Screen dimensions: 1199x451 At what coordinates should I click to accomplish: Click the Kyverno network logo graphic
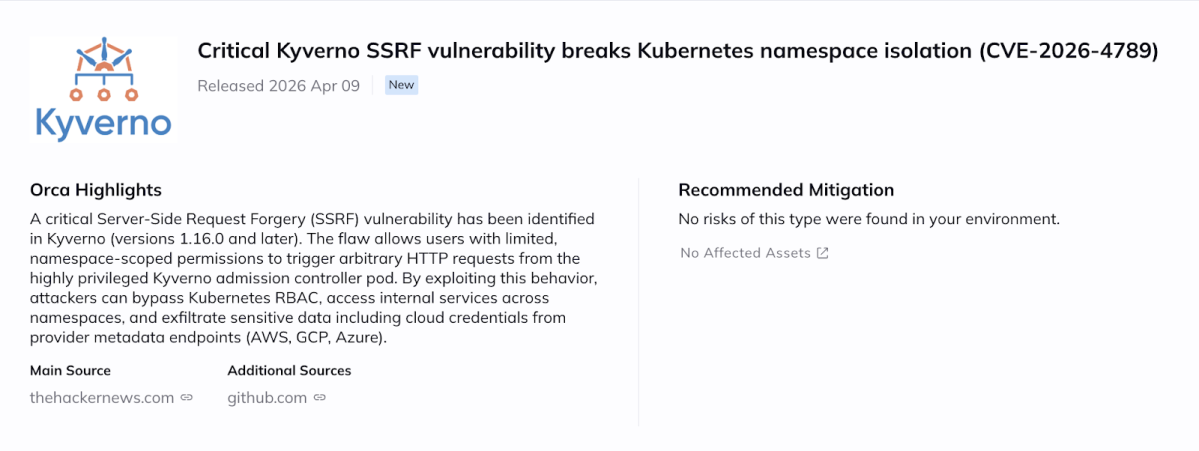(x=103, y=69)
